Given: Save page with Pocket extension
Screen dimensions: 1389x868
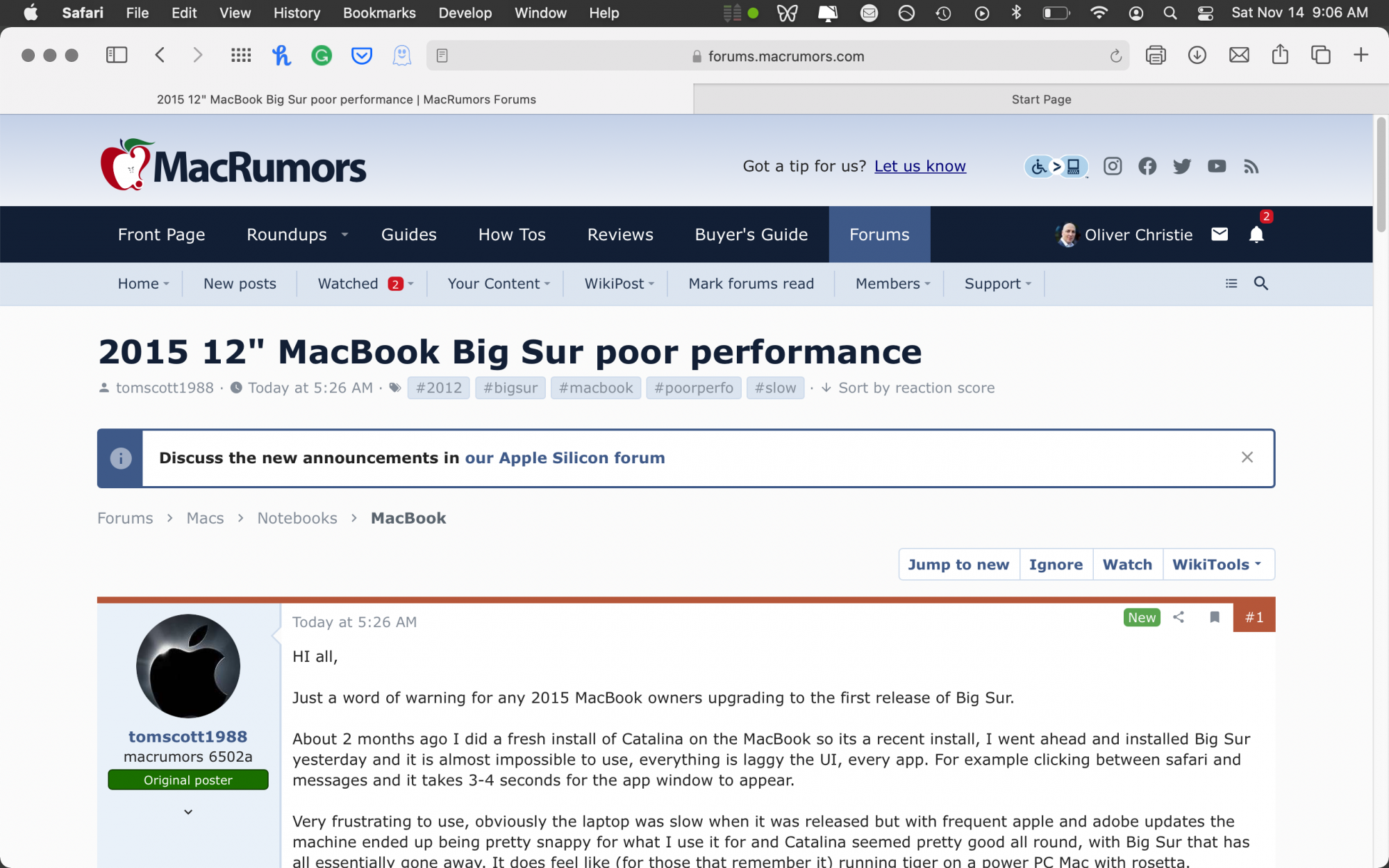Looking at the screenshot, I should pyautogui.click(x=362, y=56).
